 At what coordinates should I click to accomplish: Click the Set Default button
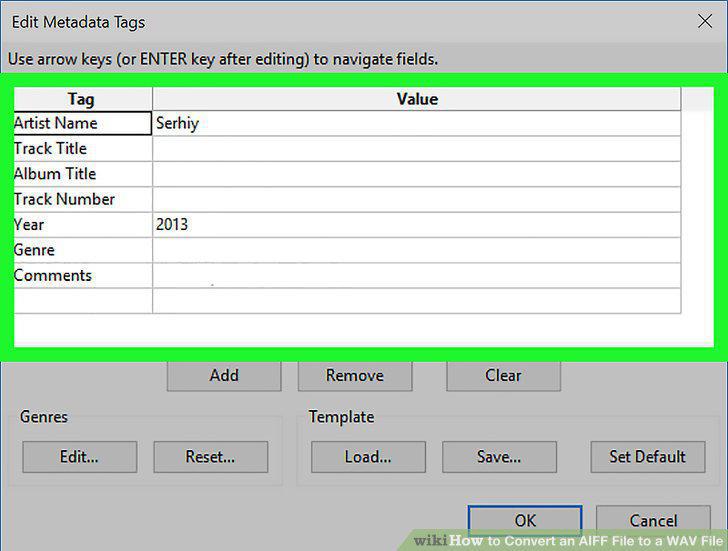coord(648,457)
